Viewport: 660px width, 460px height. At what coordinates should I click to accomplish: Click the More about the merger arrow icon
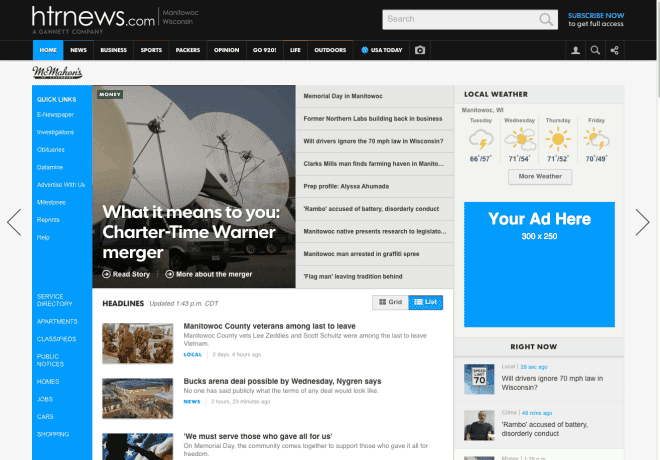pos(169,274)
